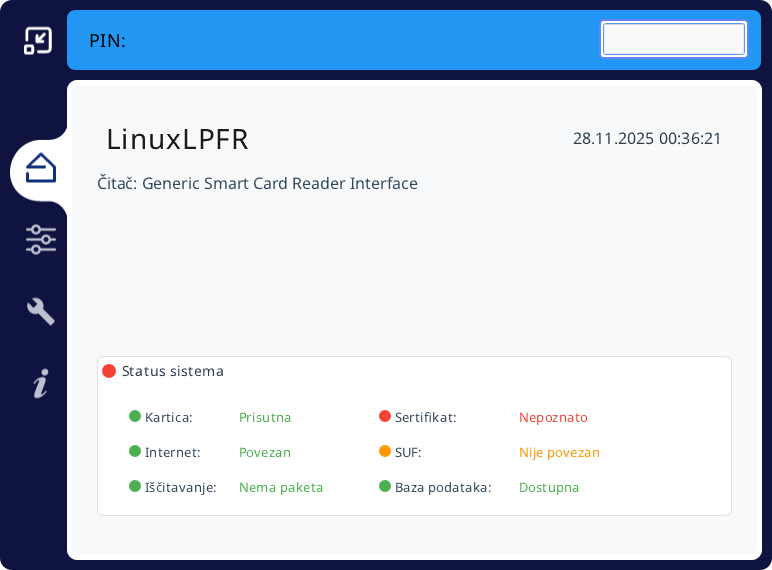
Task: Click the Nepoznato certificate status text
Action: click(x=553, y=417)
